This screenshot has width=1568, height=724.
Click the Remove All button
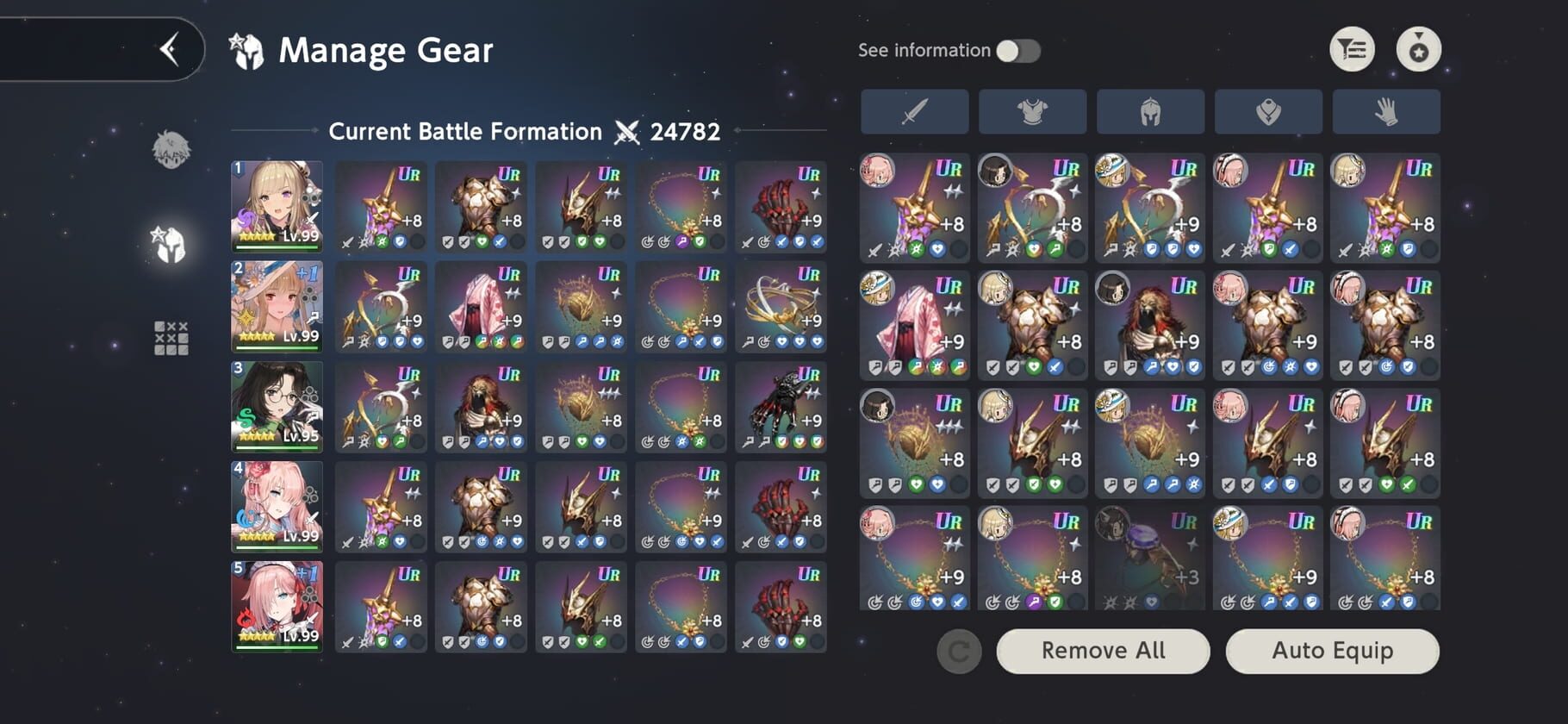click(1103, 651)
